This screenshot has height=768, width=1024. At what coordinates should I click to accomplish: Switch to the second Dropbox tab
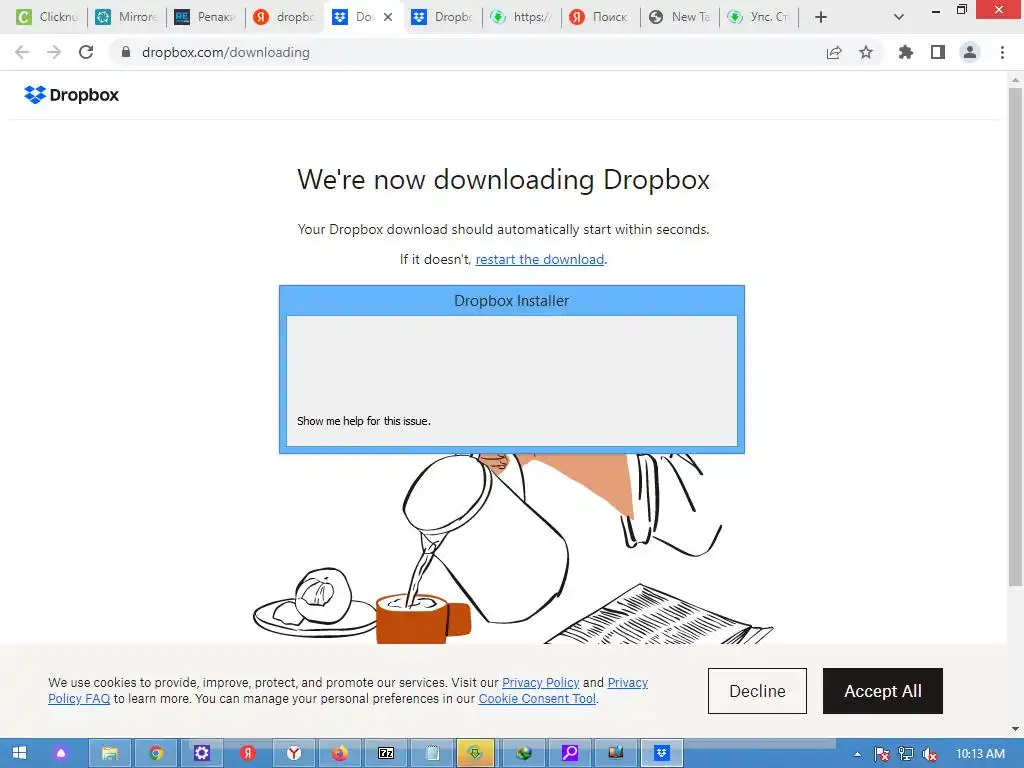click(x=443, y=17)
